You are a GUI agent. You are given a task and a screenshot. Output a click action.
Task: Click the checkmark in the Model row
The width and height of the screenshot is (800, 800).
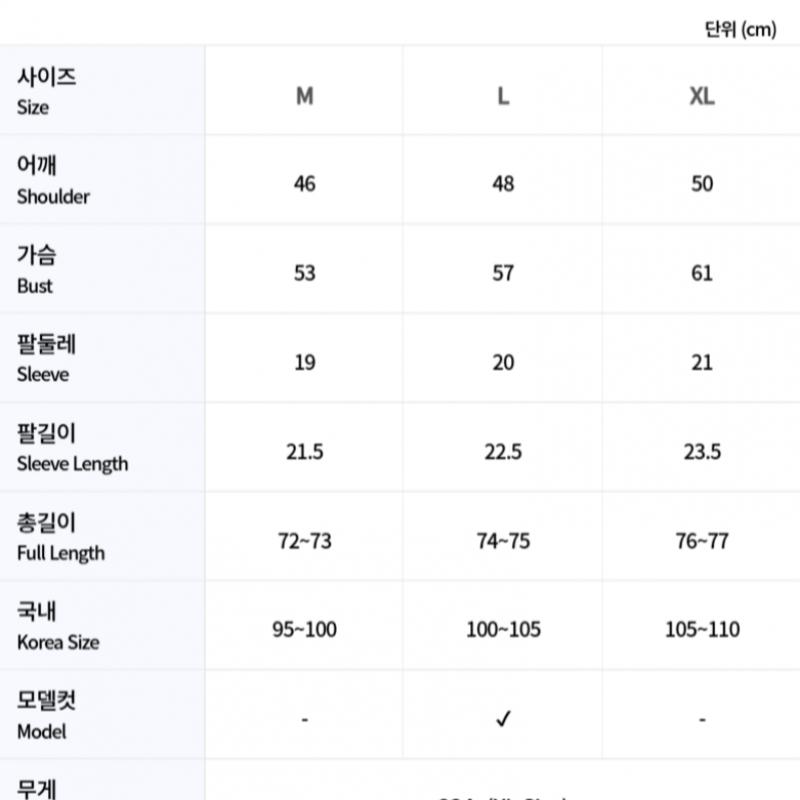[503, 720]
